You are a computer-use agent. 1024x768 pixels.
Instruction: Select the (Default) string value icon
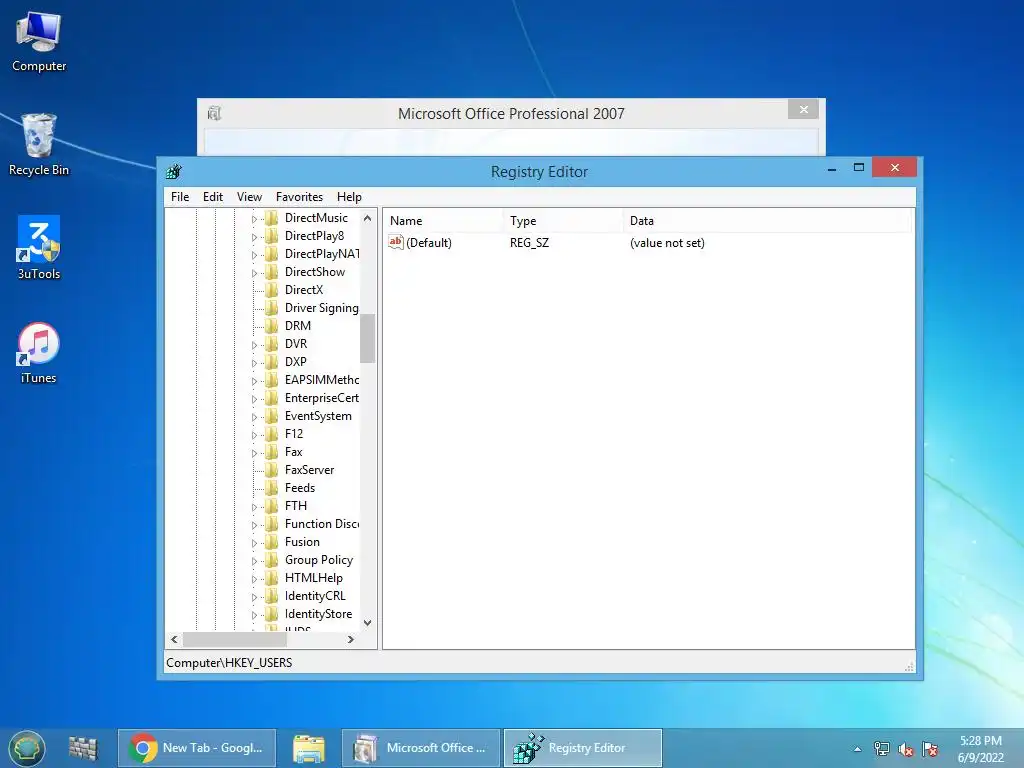coord(396,242)
